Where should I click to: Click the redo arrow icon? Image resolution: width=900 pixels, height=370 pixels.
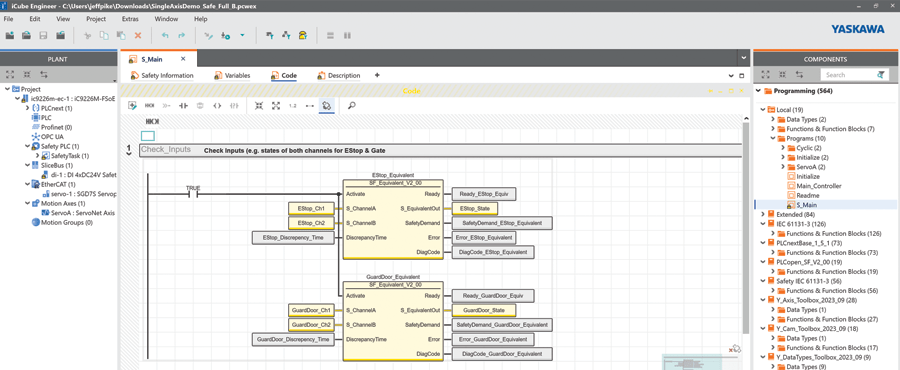point(182,35)
